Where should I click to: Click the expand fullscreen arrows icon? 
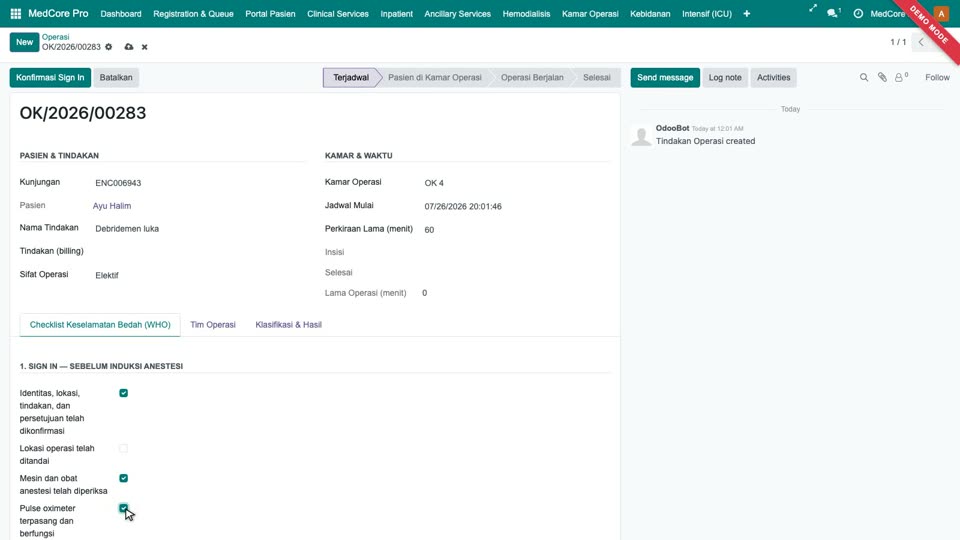[x=812, y=9]
